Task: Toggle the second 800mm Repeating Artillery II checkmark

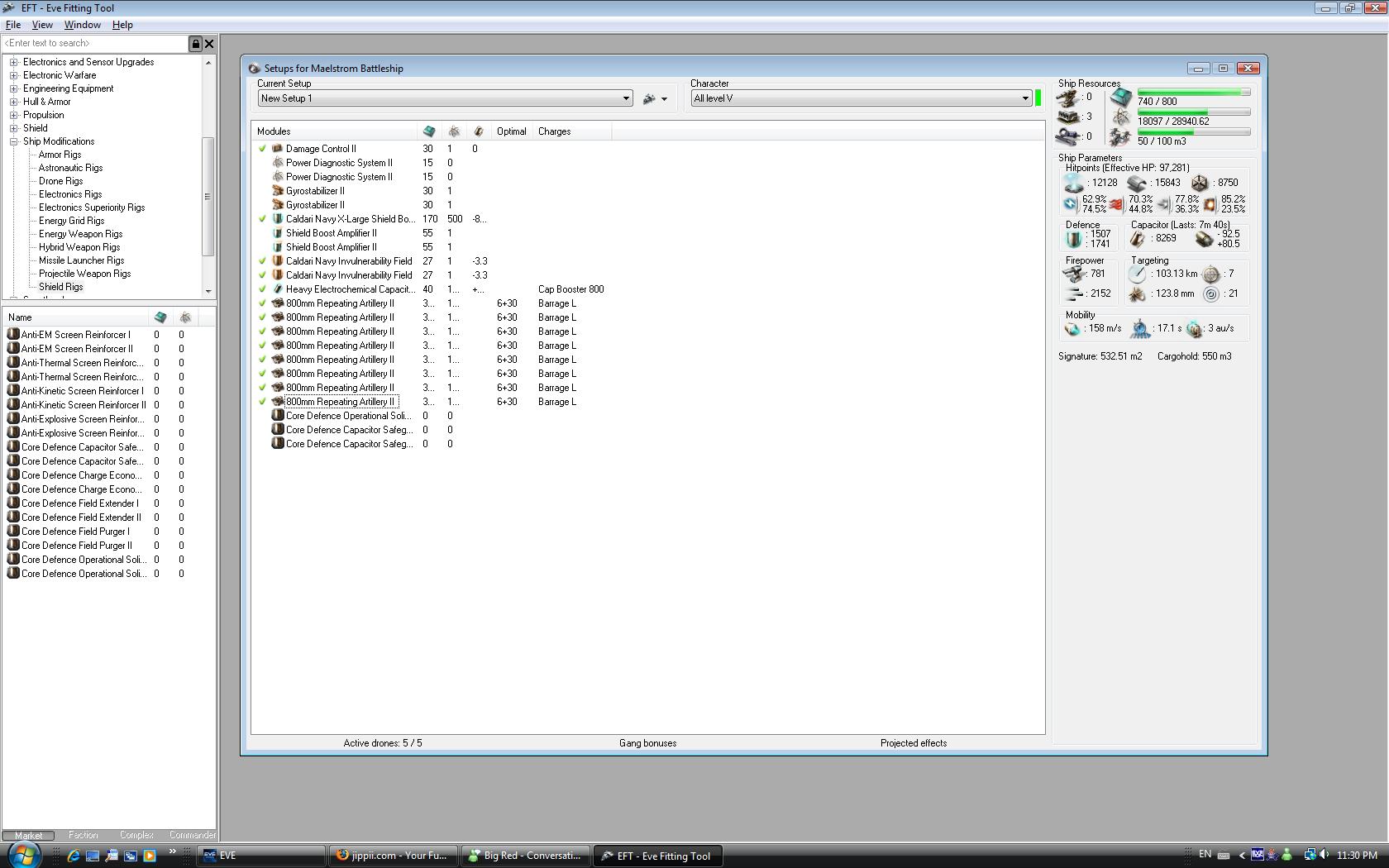Action: point(263,317)
